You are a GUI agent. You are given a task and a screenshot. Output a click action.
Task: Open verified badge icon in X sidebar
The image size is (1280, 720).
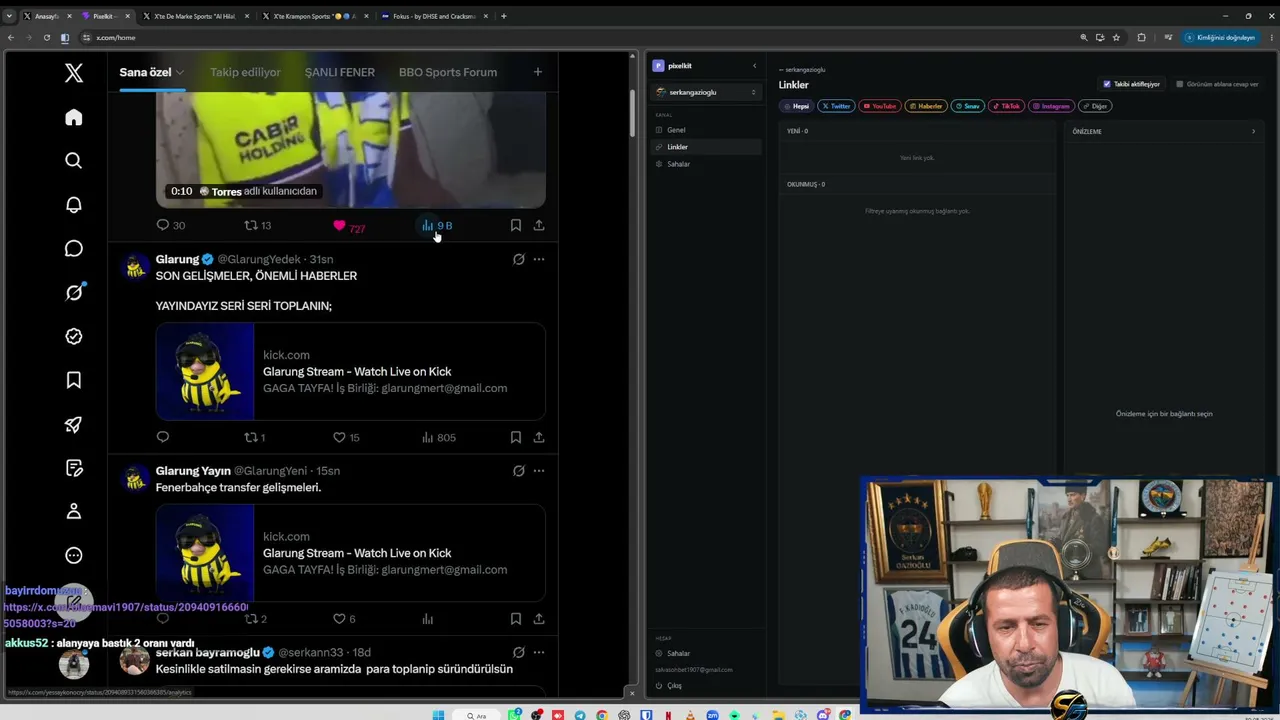73,337
